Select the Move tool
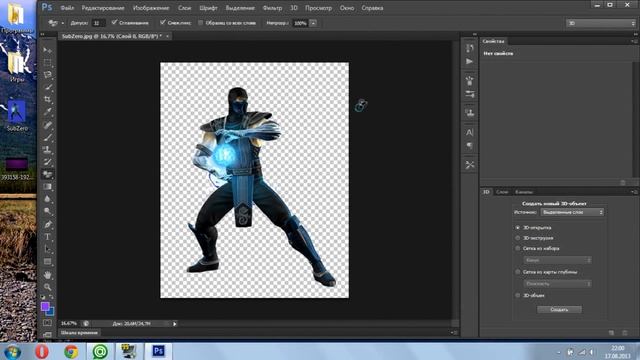640x360 pixels. [48, 50]
